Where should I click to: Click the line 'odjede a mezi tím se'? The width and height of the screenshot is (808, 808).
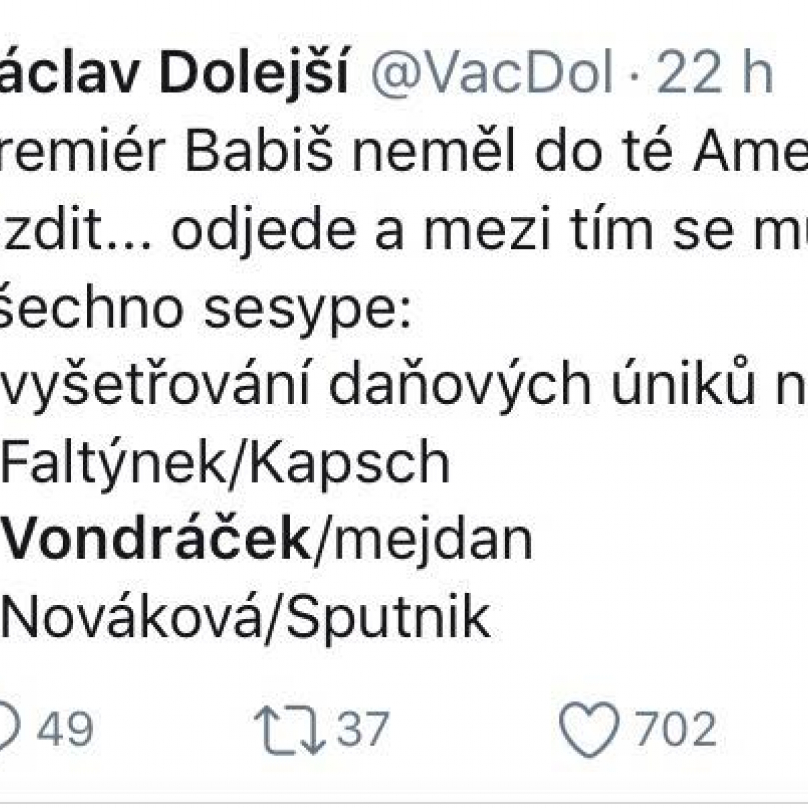[404, 229]
